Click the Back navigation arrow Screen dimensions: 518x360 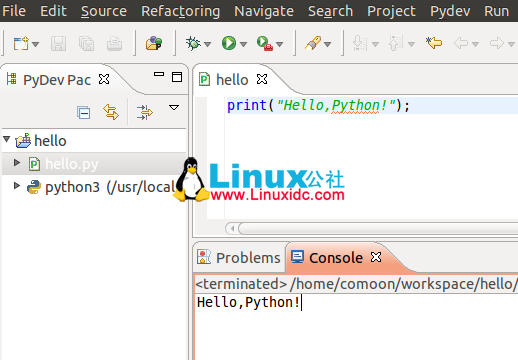click(461, 43)
